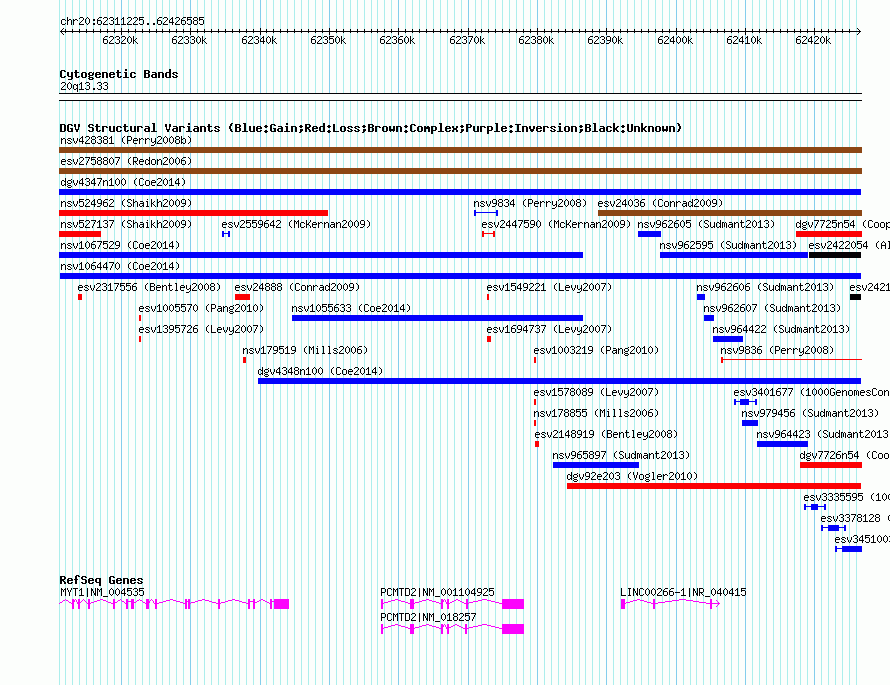The image size is (890, 685).
Task: Click the Cytogenetic Bands track title
Action: (x=119, y=74)
